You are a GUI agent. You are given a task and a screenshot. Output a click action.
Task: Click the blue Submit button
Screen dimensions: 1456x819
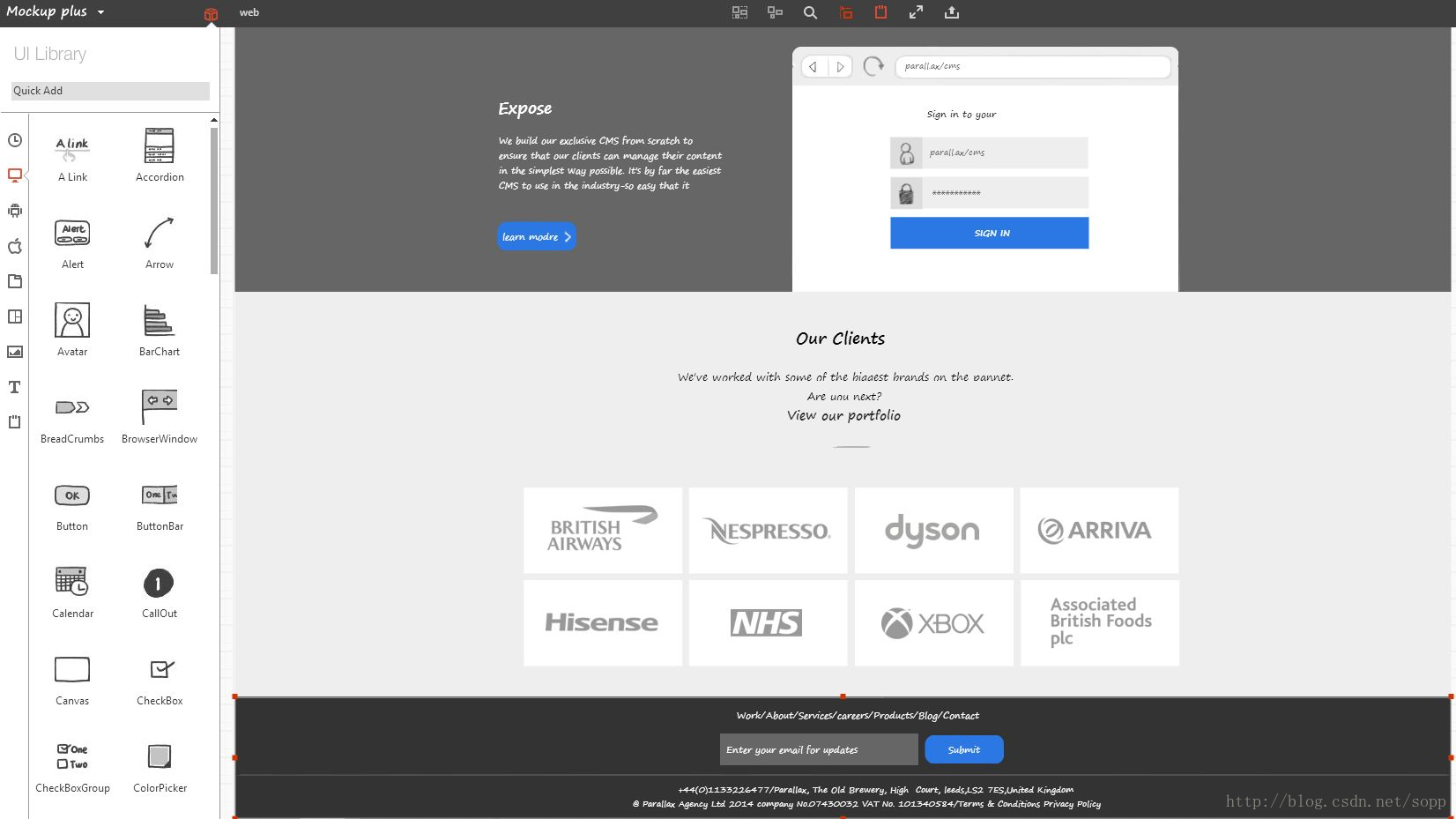pyautogui.click(x=964, y=749)
